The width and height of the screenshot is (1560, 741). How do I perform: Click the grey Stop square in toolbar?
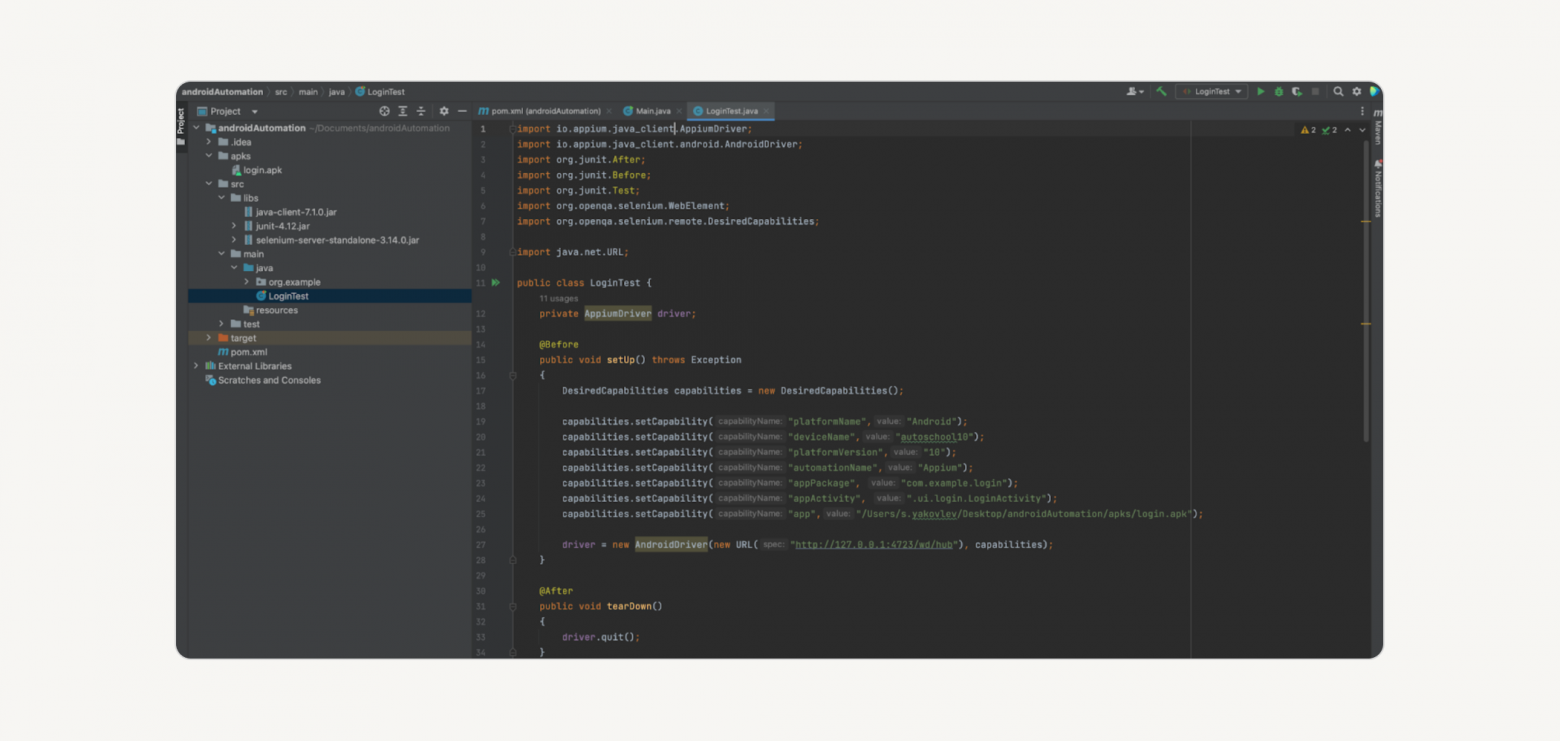click(x=1315, y=91)
